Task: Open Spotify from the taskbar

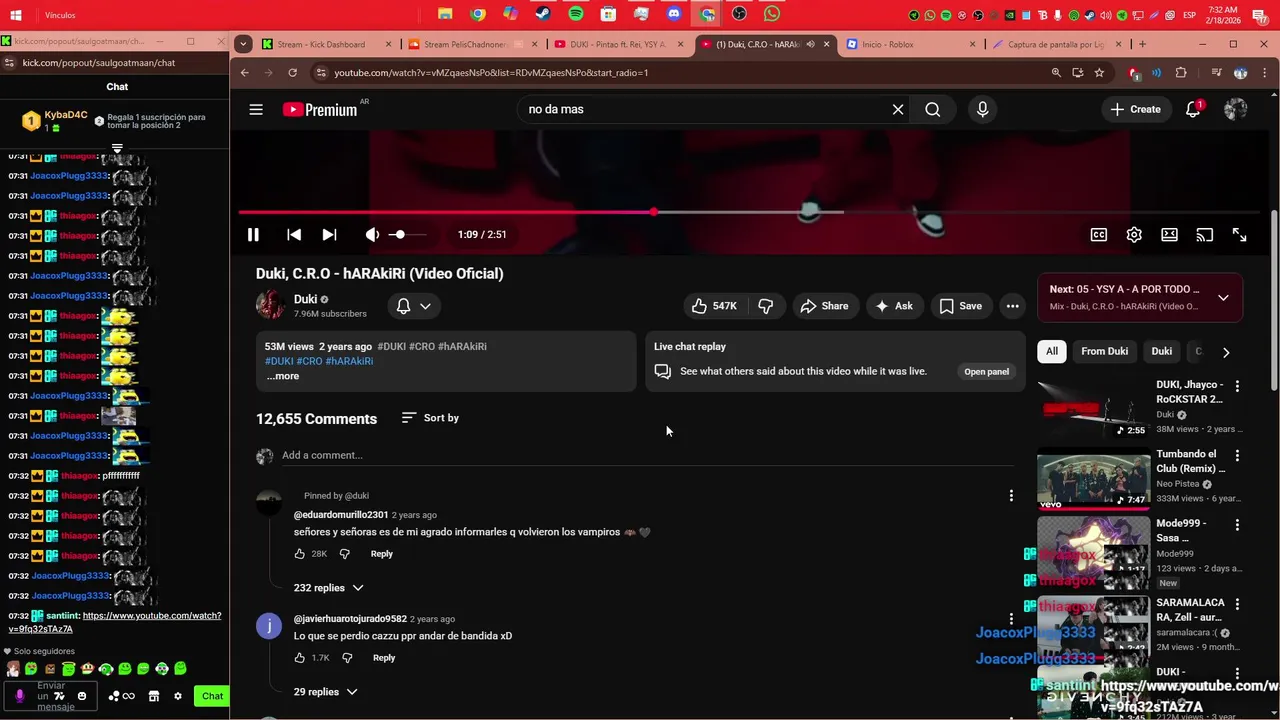Action: [x=576, y=14]
